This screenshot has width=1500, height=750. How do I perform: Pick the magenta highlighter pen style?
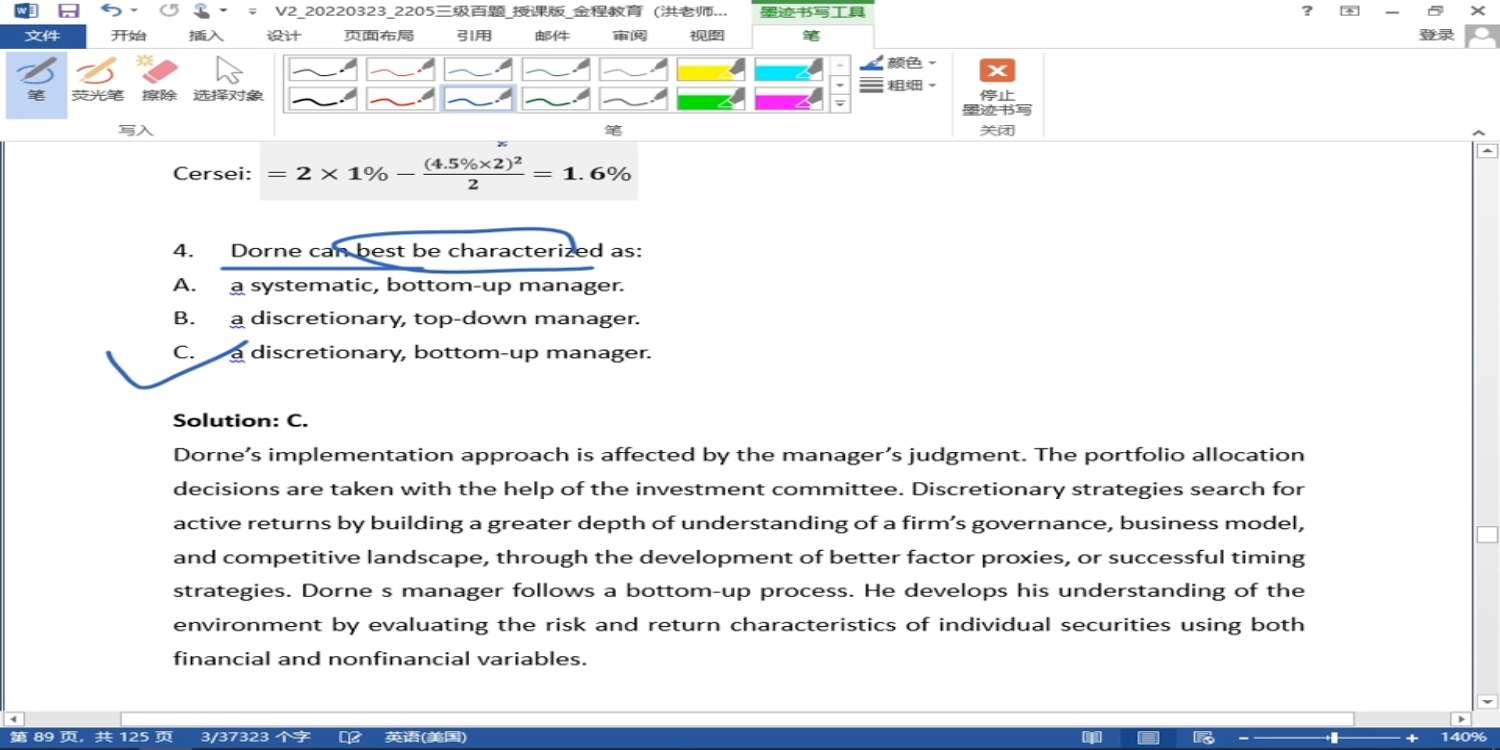click(789, 99)
